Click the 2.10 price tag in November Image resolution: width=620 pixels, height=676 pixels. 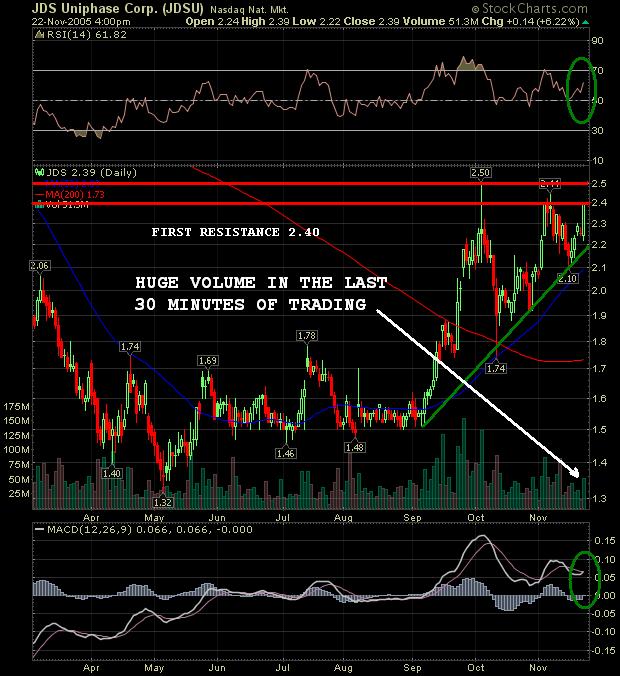coord(567,279)
